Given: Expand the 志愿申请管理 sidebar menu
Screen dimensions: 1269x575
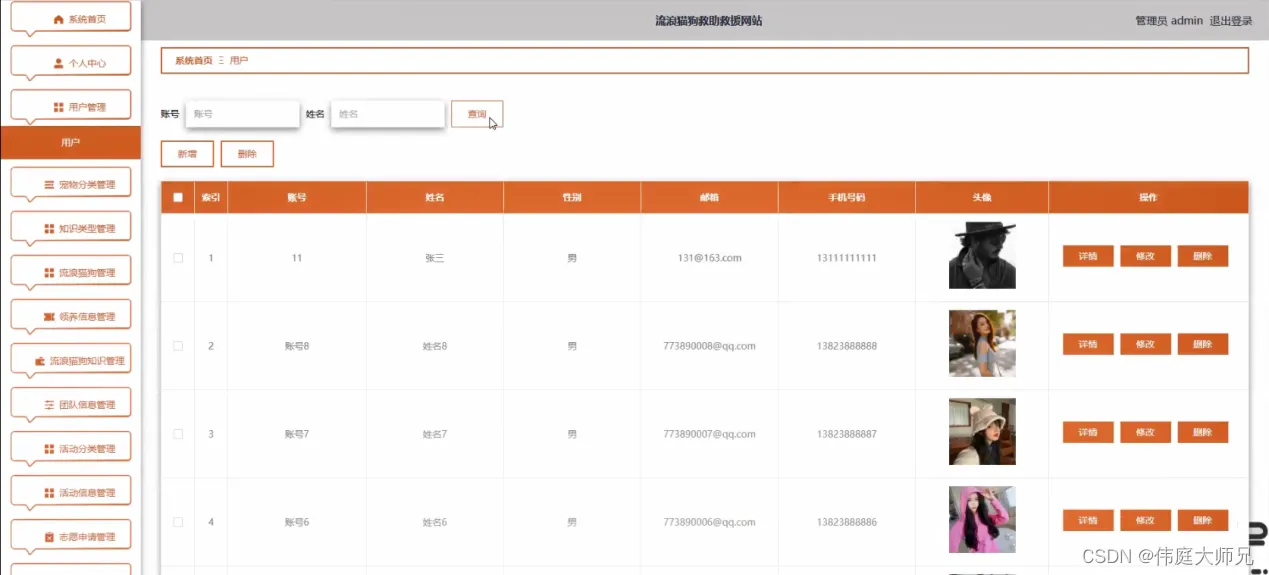Looking at the screenshot, I should (71, 537).
